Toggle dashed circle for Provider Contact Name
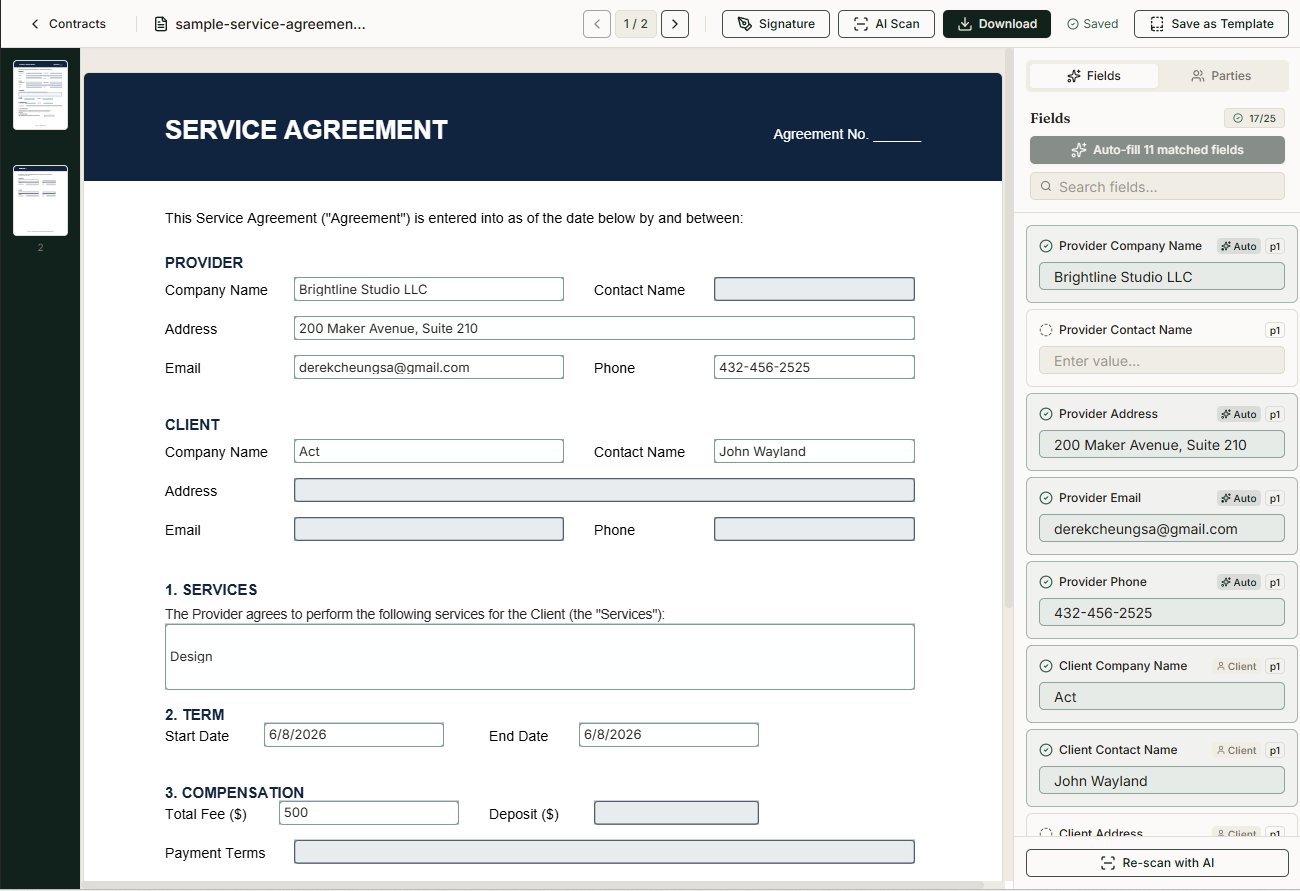This screenshot has height=891, width=1300. [x=1046, y=330]
